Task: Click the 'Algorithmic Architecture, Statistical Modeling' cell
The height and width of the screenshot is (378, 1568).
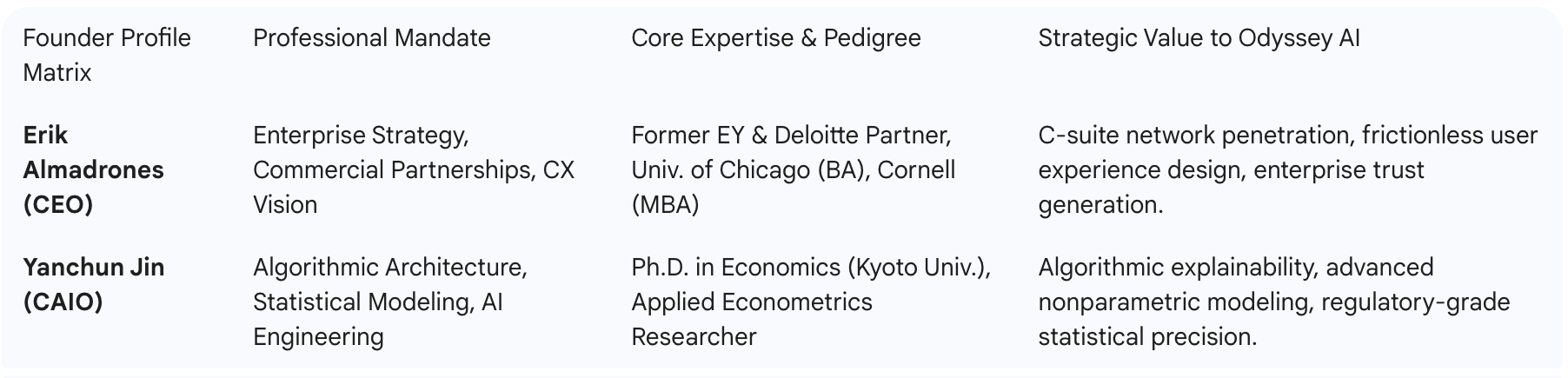Action: (x=389, y=302)
